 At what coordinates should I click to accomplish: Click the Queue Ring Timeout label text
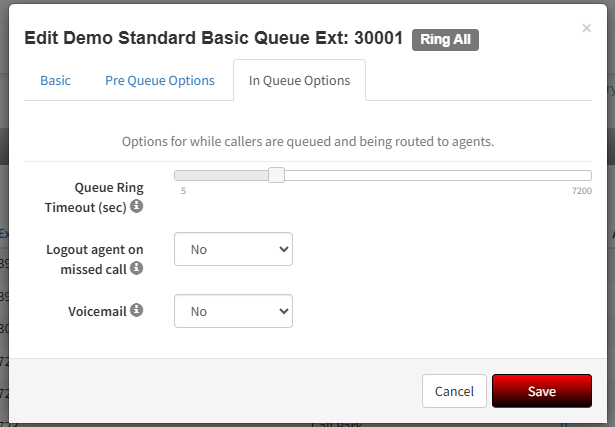(x=94, y=197)
